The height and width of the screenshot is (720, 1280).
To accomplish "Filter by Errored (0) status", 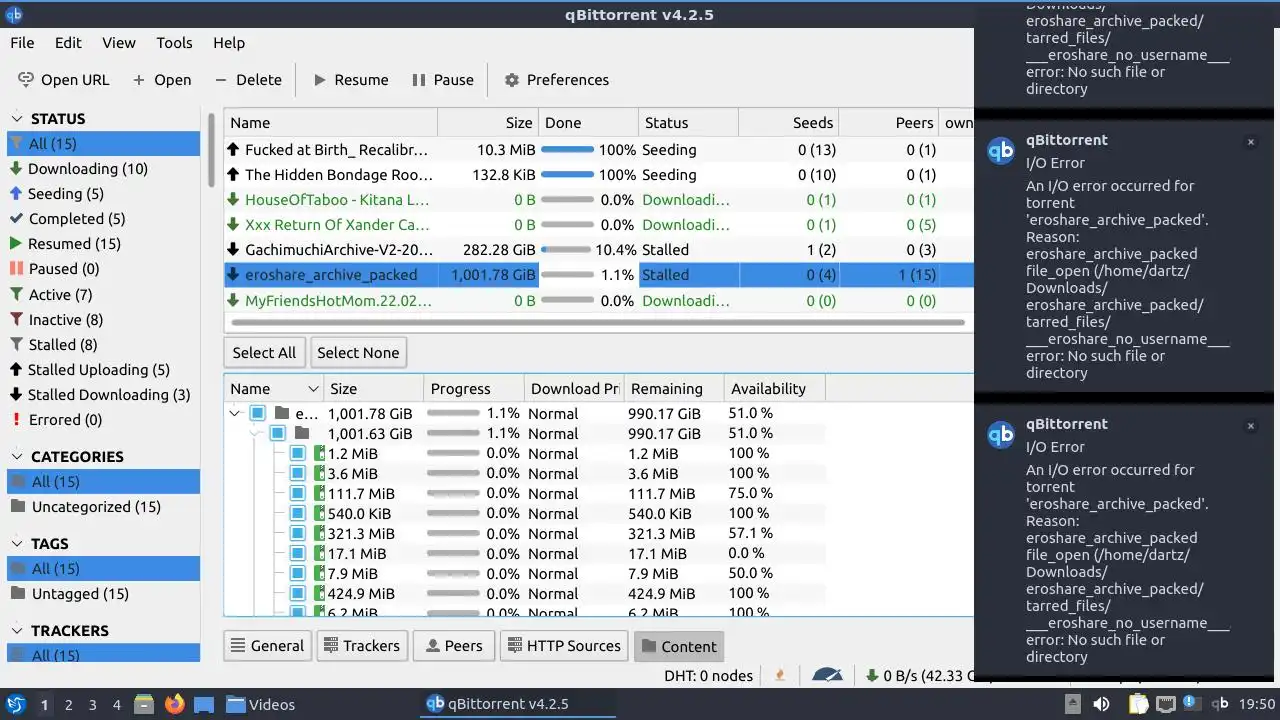I will tap(56, 420).
